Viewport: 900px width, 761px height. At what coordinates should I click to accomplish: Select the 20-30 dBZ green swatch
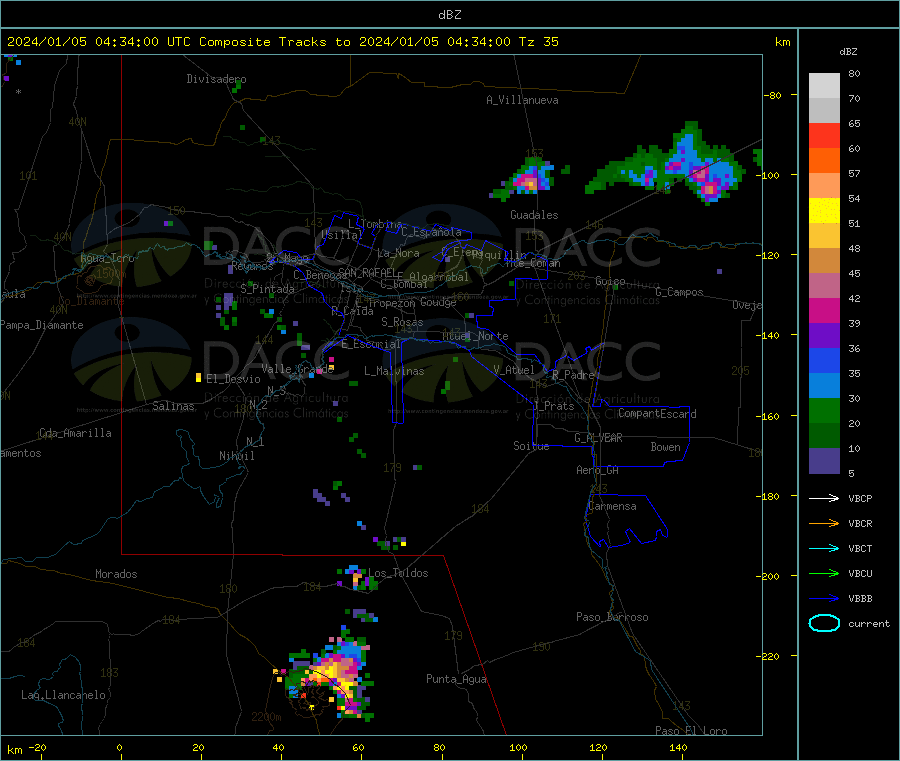click(824, 410)
